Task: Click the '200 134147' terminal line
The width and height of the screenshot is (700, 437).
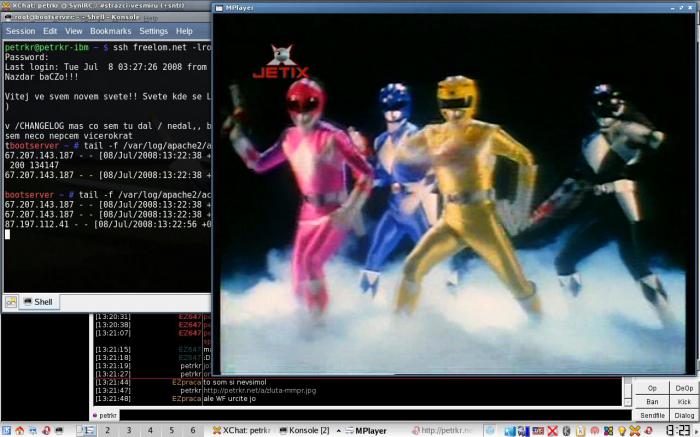Action: 34,165
